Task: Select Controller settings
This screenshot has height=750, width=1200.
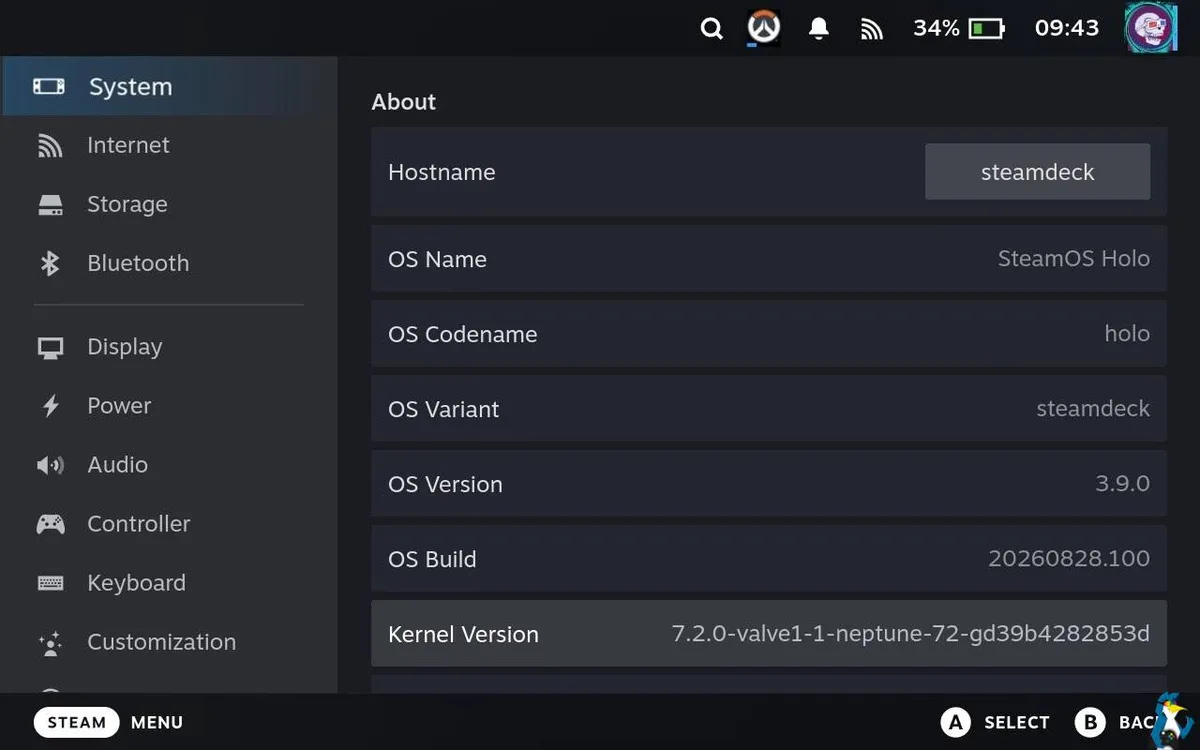Action: click(x=169, y=524)
